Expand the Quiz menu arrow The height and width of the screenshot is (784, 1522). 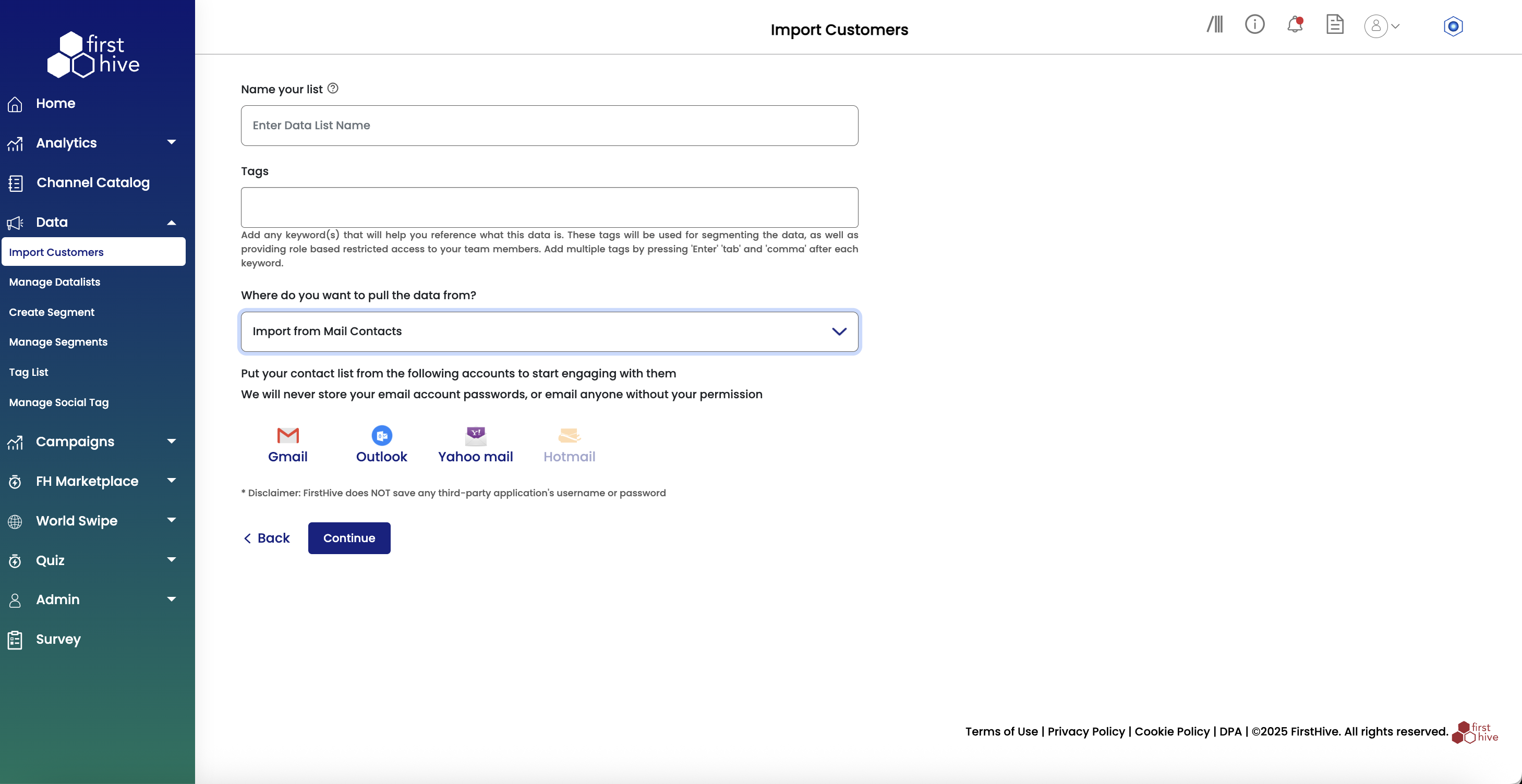coord(172,560)
